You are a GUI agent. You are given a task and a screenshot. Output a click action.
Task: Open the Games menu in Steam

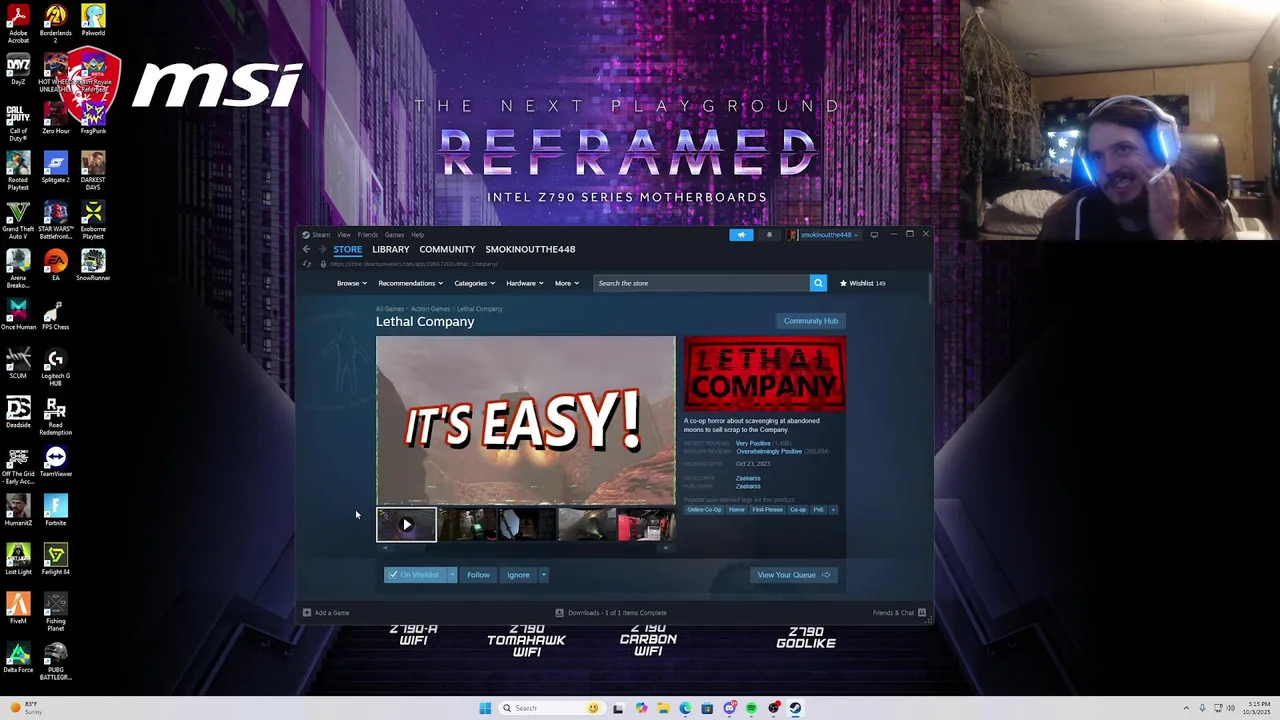395,235
